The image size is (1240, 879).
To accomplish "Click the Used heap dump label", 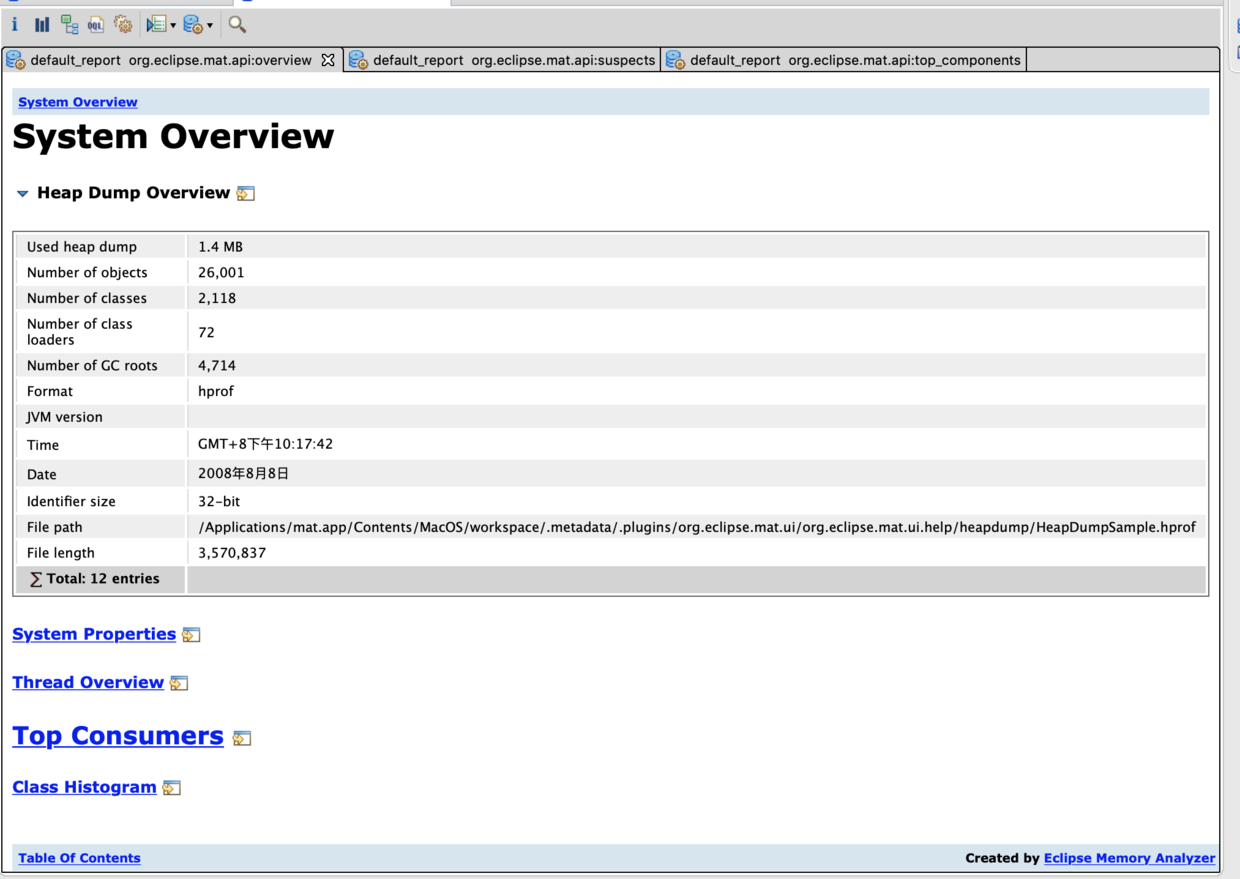I will coord(82,247).
